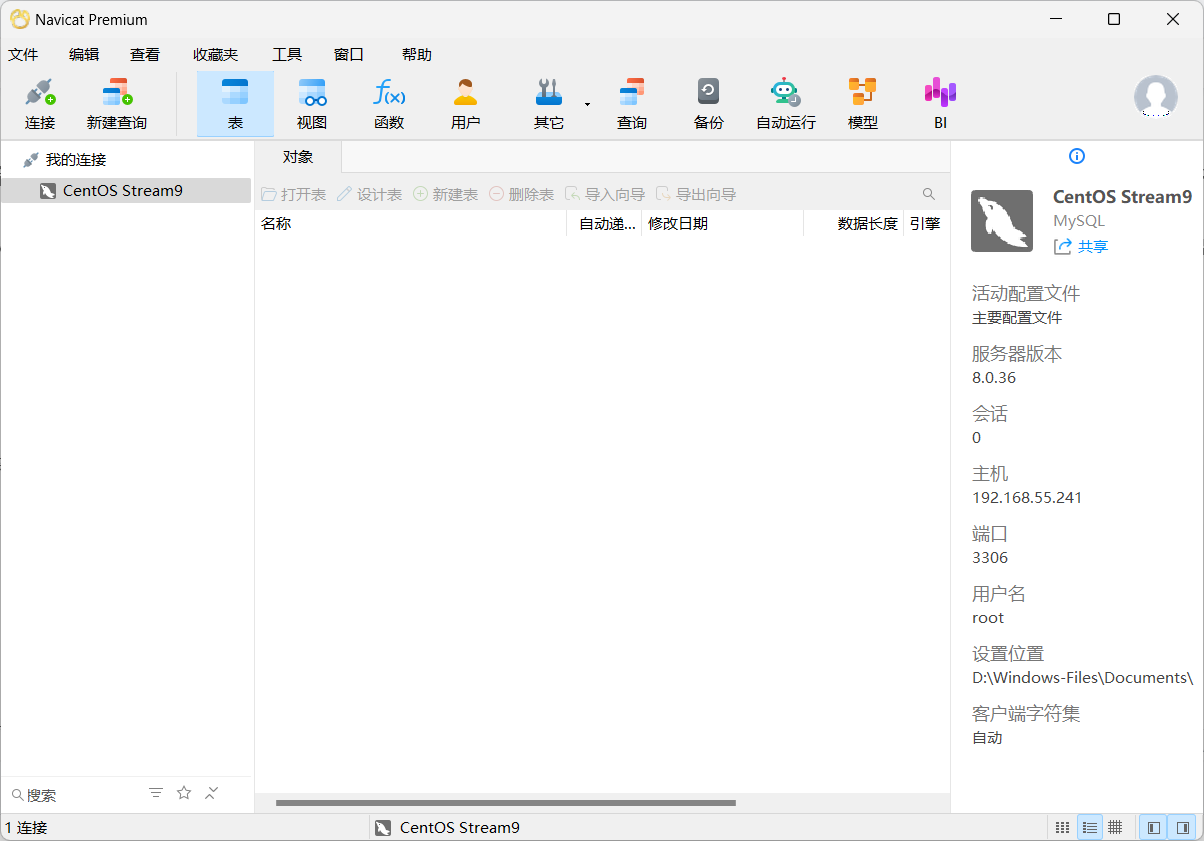
Task: Sort by the 名称 column header
Action: click(411, 224)
